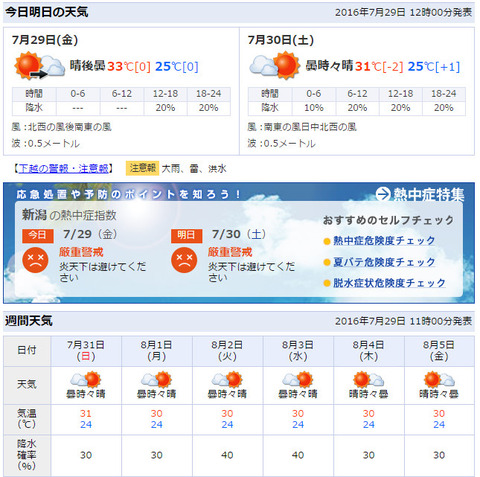This screenshot has width=480, height=477.
Task: Click the 週間天気 heading
Action: [x=29, y=321]
